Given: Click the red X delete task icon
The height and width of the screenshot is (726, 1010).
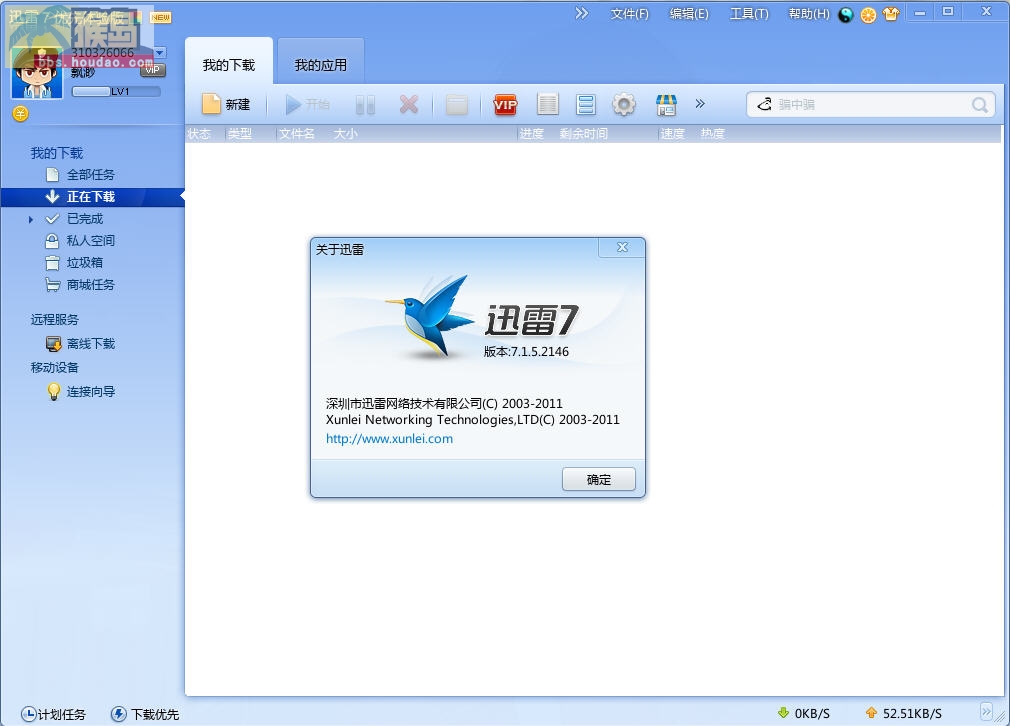Looking at the screenshot, I should pos(409,104).
